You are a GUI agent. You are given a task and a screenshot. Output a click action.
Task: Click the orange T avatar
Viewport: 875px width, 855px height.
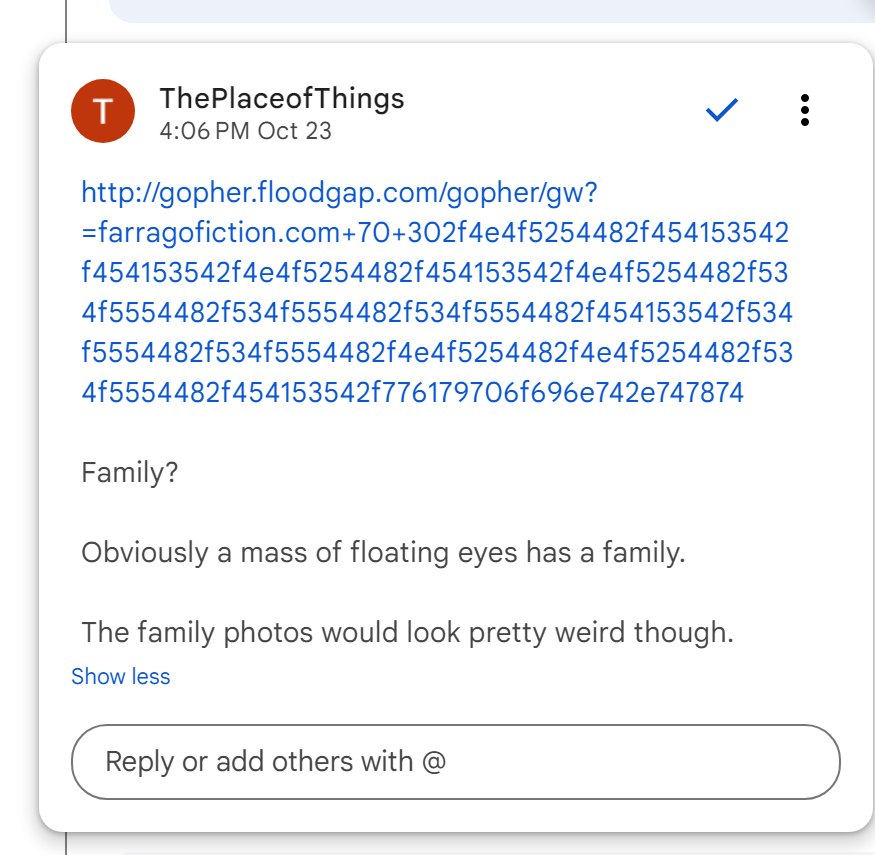pyautogui.click(x=103, y=111)
